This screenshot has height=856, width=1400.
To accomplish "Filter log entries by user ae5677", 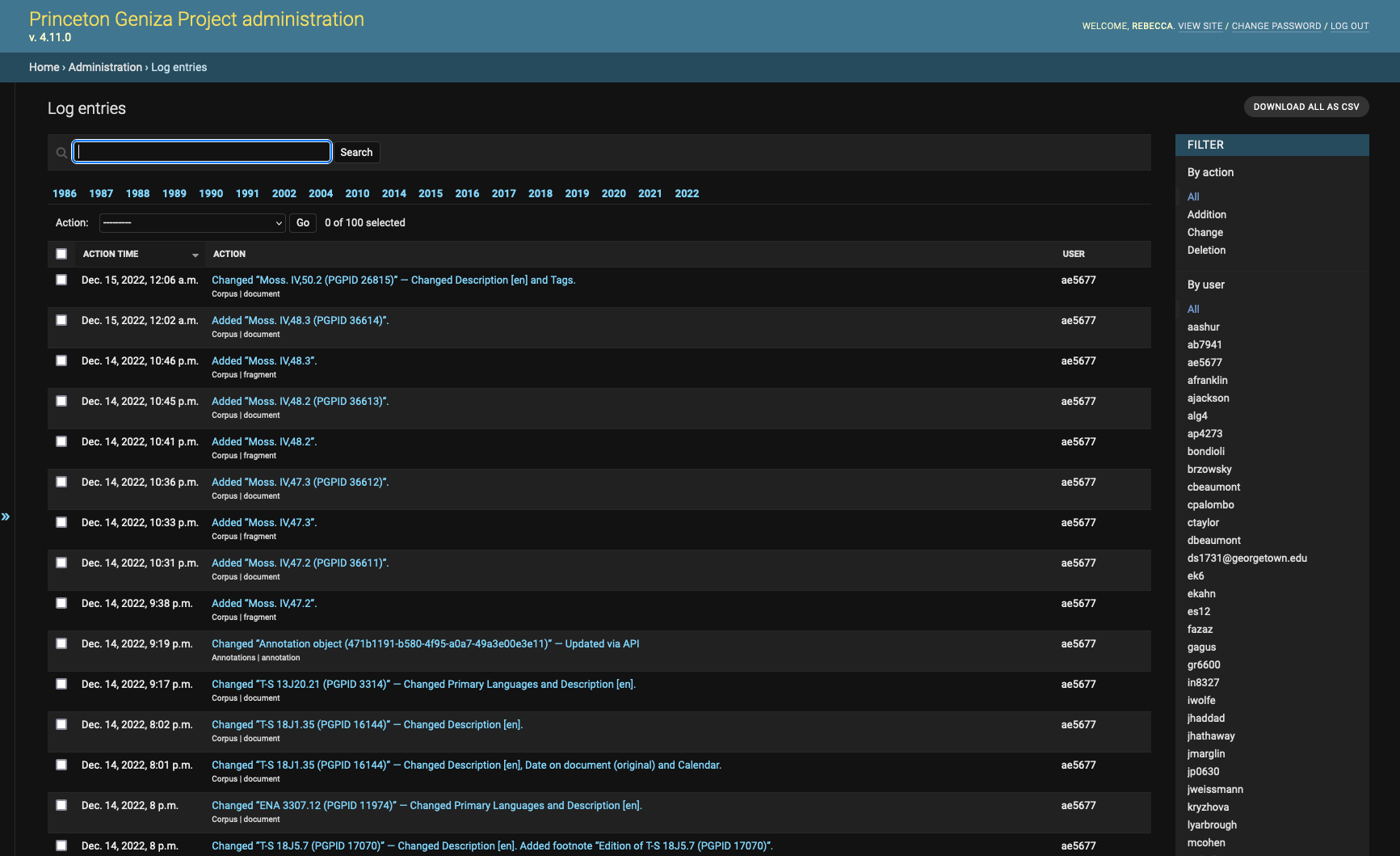I will point(1204,363).
